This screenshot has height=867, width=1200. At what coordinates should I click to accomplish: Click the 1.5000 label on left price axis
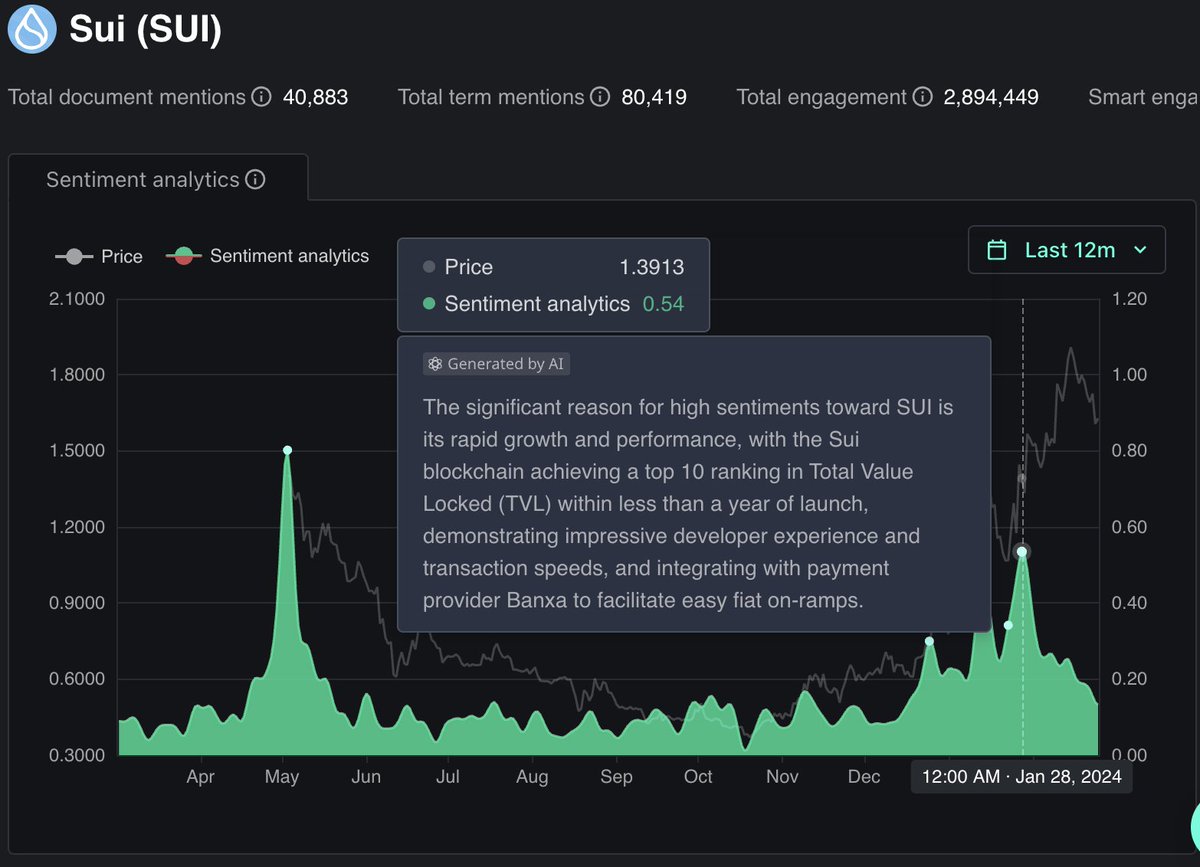79,451
